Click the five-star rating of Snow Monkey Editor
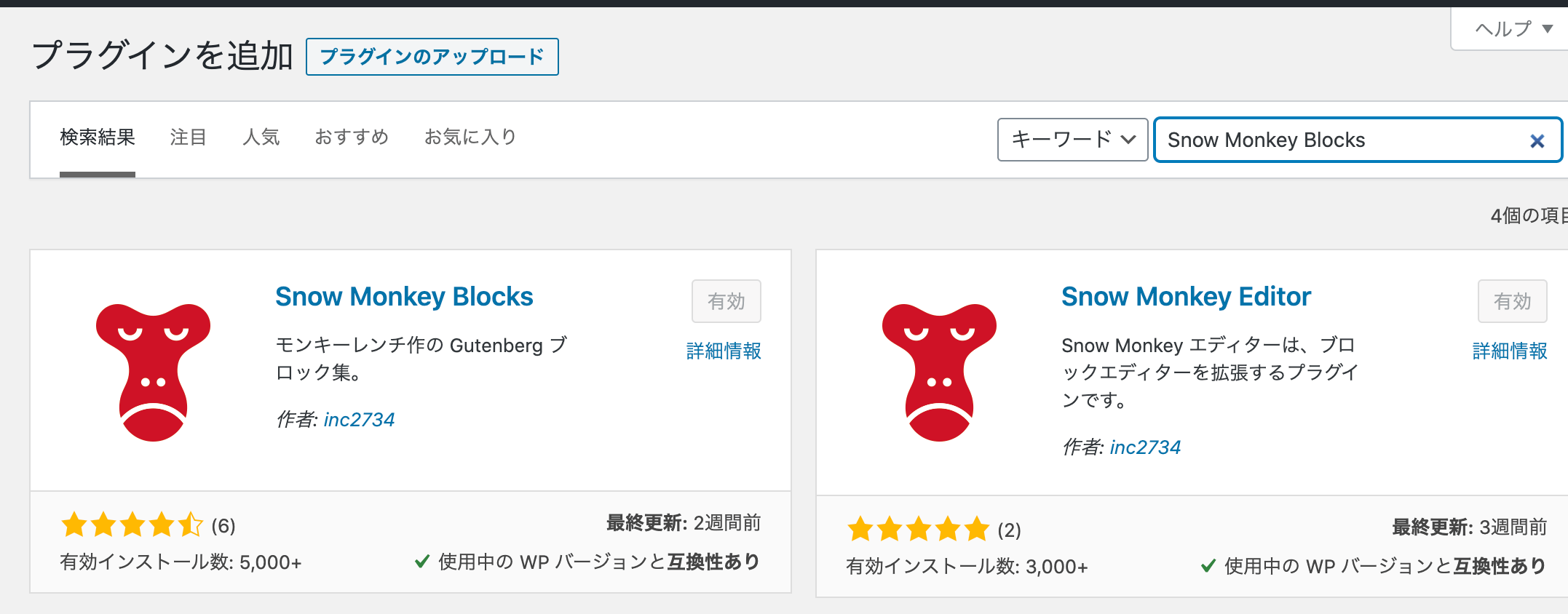 click(x=918, y=529)
